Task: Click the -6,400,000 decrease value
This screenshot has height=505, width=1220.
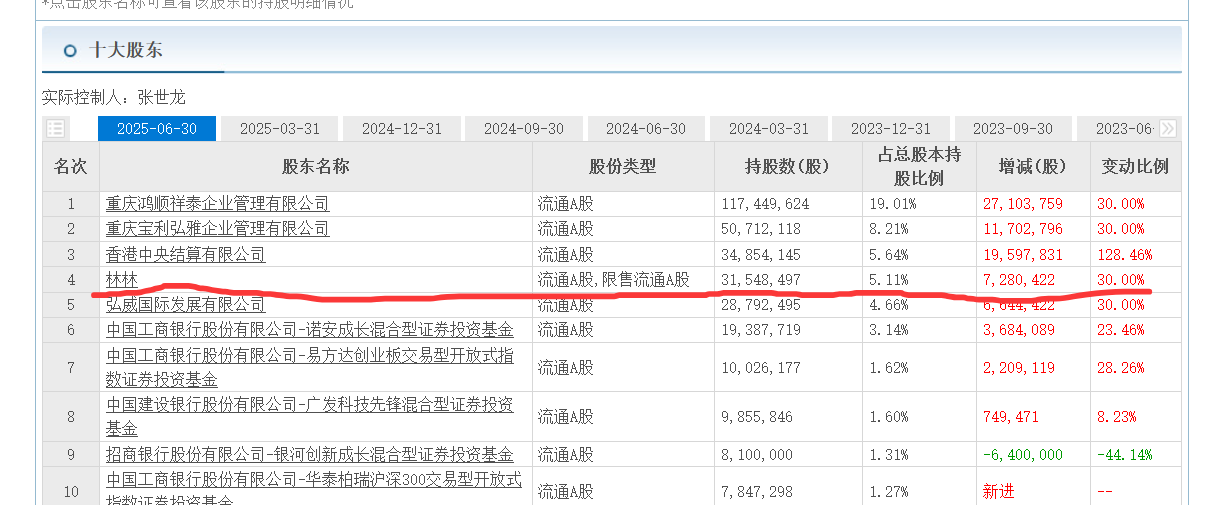Action: [1023, 454]
